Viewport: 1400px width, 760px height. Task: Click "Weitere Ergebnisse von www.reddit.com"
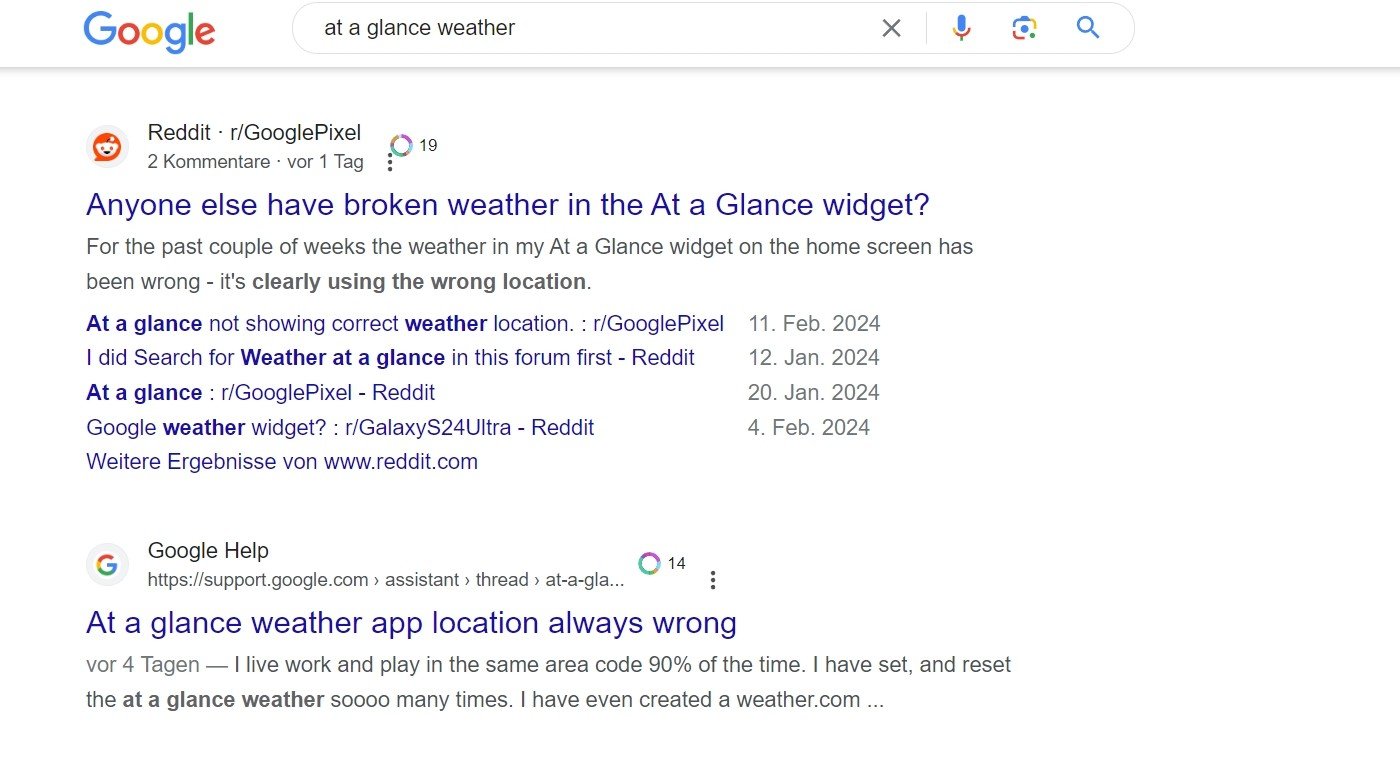tap(282, 462)
